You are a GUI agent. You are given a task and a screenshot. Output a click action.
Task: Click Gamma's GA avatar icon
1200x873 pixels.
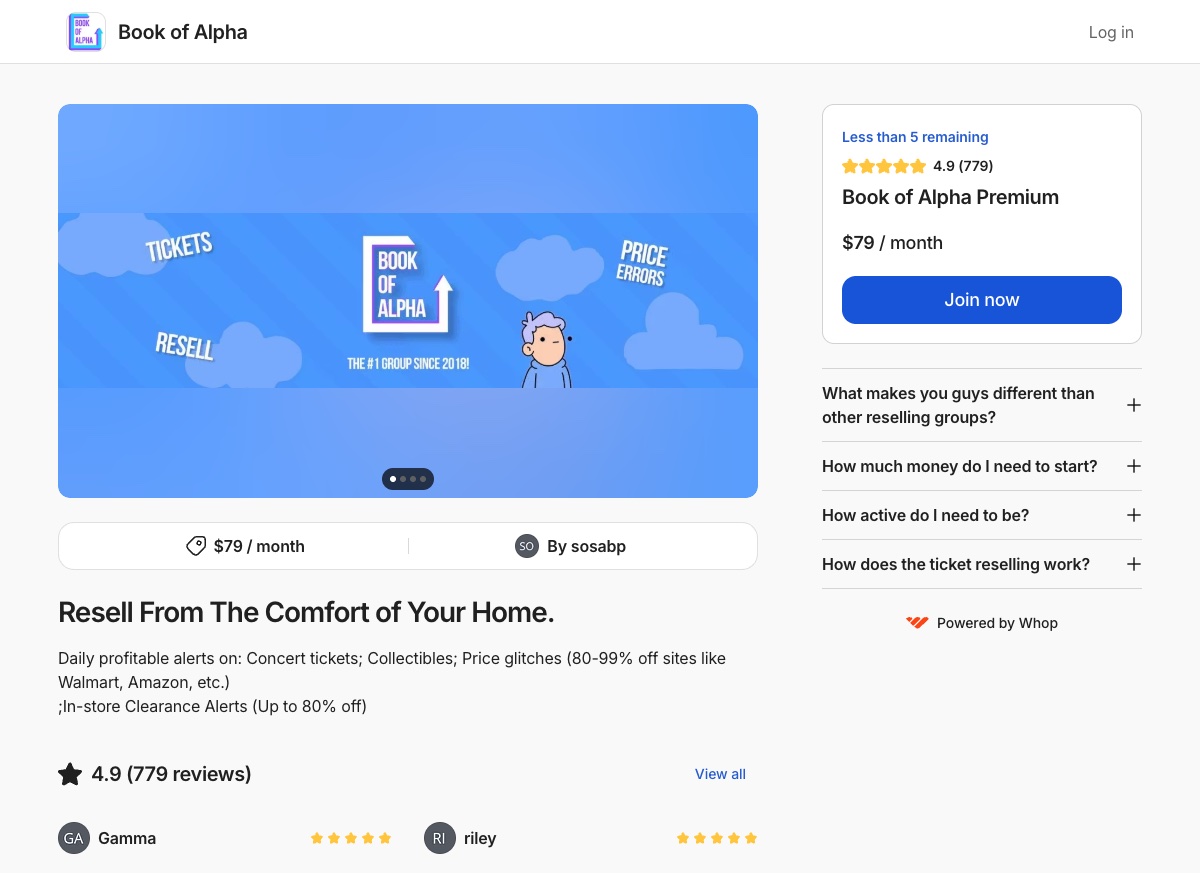click(73, 838)
